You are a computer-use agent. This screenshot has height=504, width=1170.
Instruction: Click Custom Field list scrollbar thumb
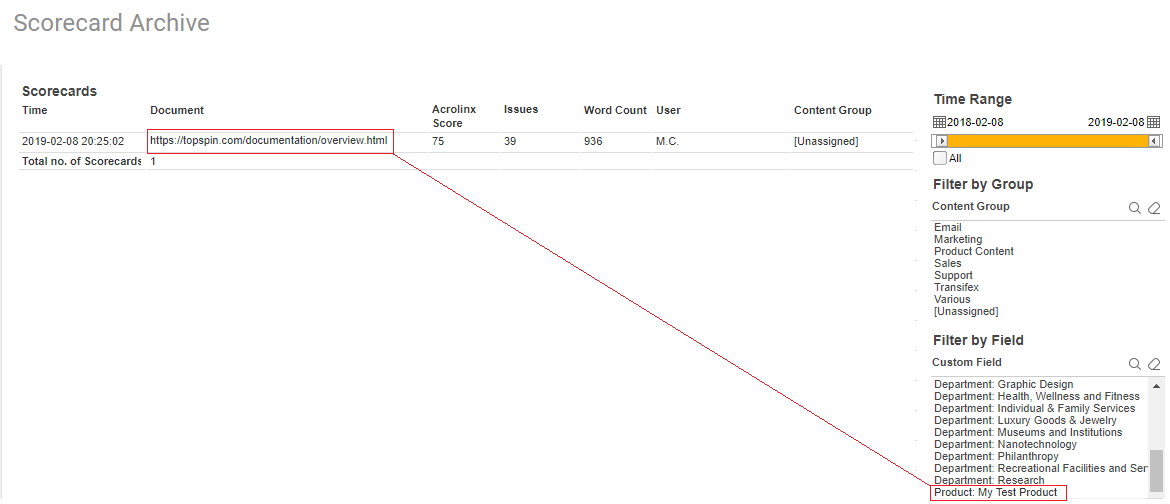1156,470
